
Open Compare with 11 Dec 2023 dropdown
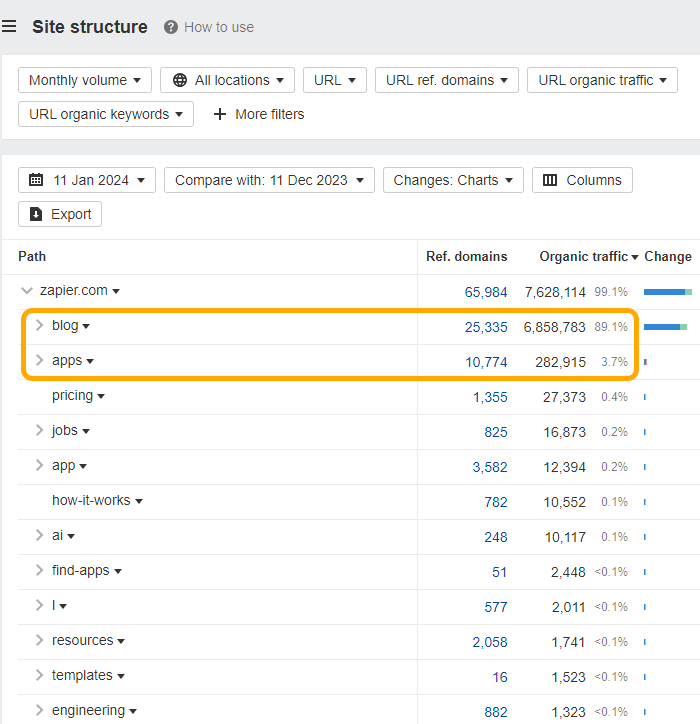coord(269,180)
